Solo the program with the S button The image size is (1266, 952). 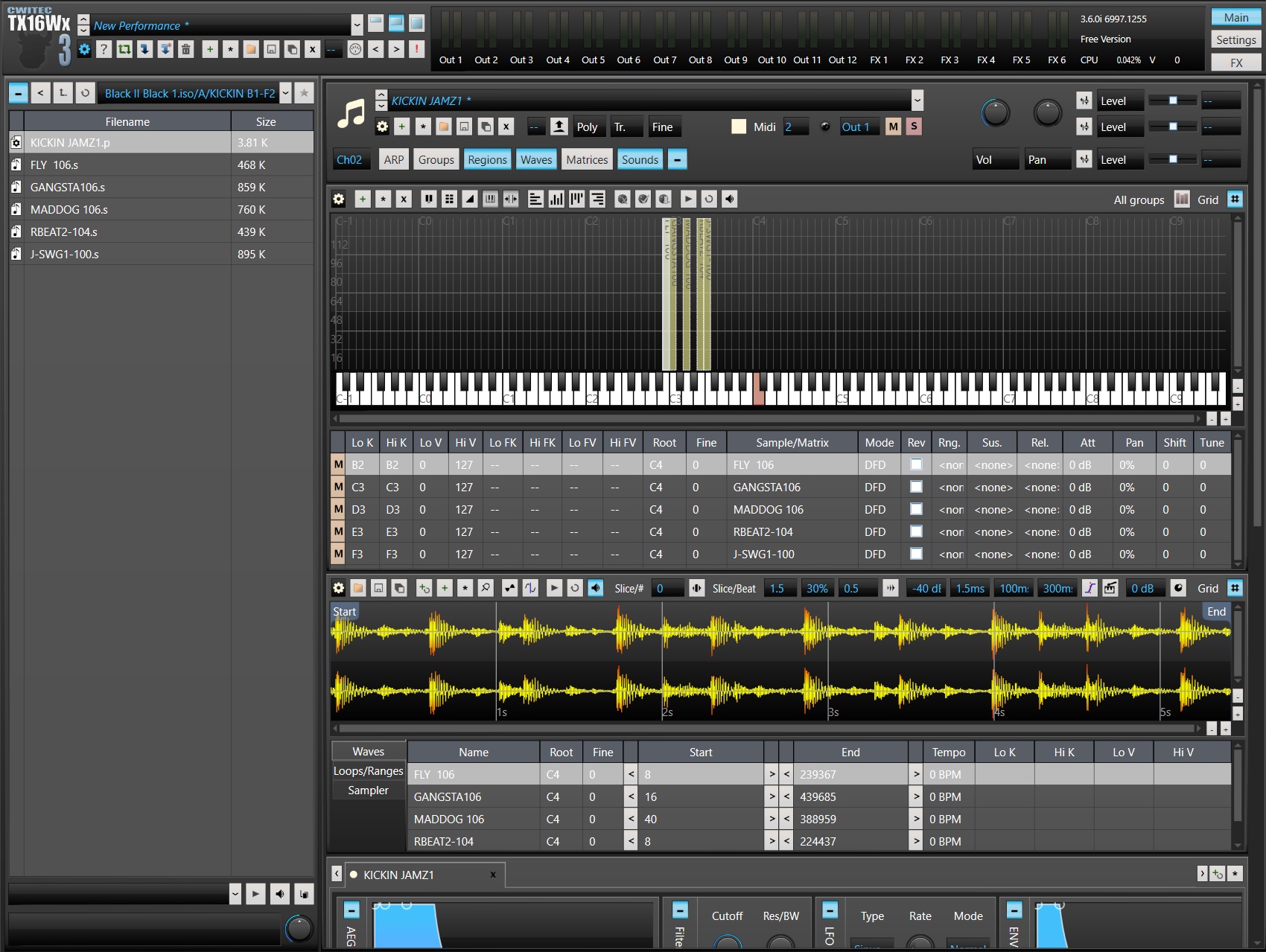914,127
